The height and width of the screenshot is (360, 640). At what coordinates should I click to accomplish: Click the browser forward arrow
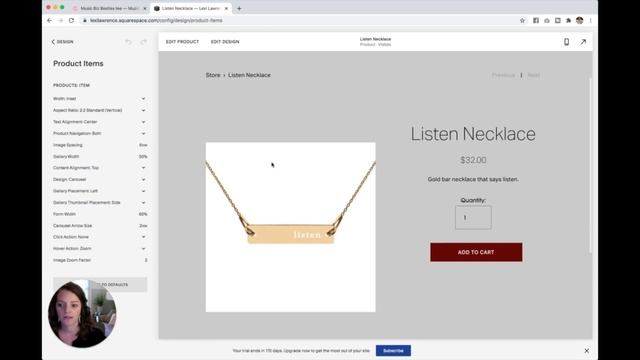click(x=60, y=20)
